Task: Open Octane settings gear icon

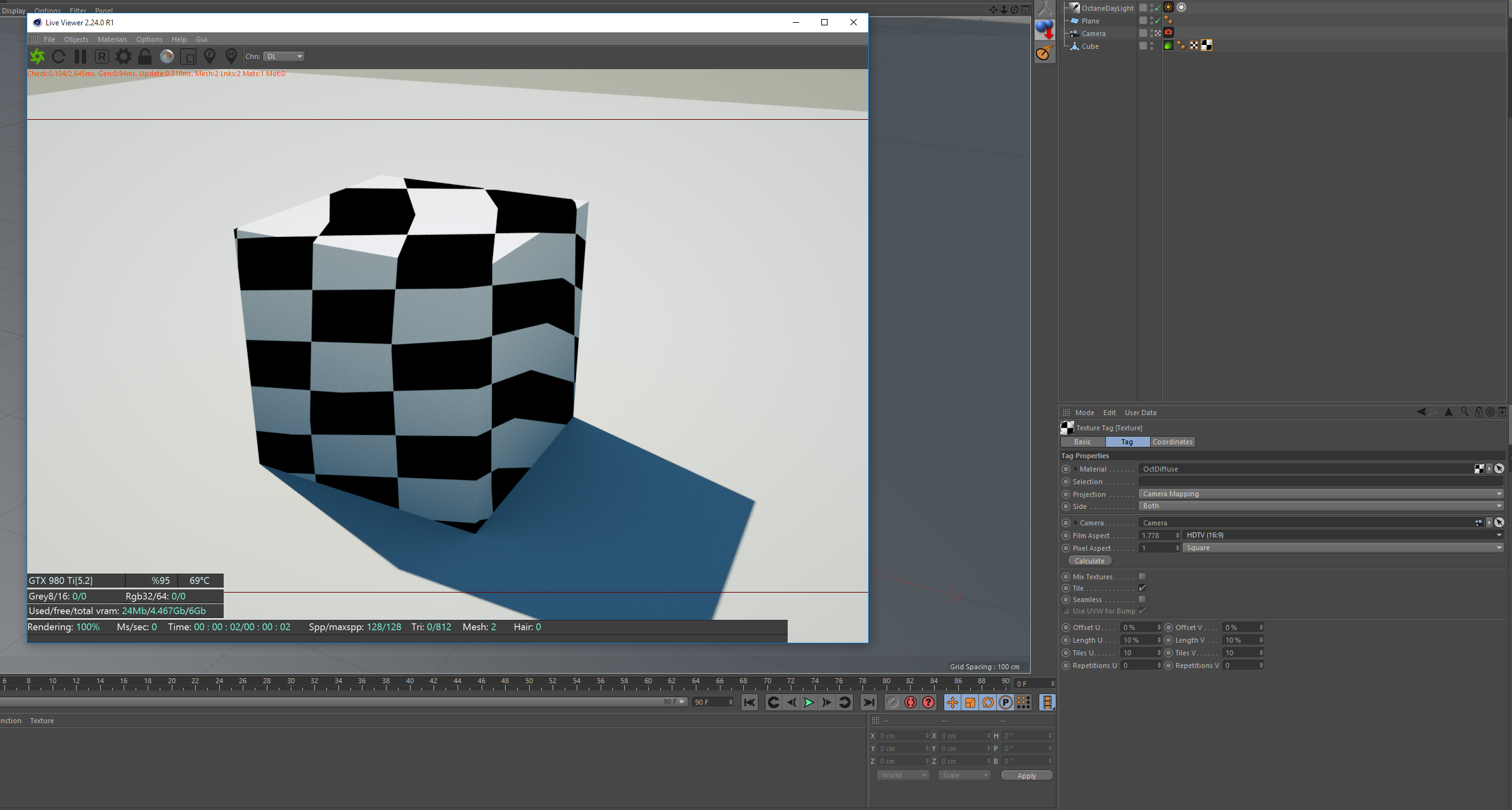Action: (124, 57)
